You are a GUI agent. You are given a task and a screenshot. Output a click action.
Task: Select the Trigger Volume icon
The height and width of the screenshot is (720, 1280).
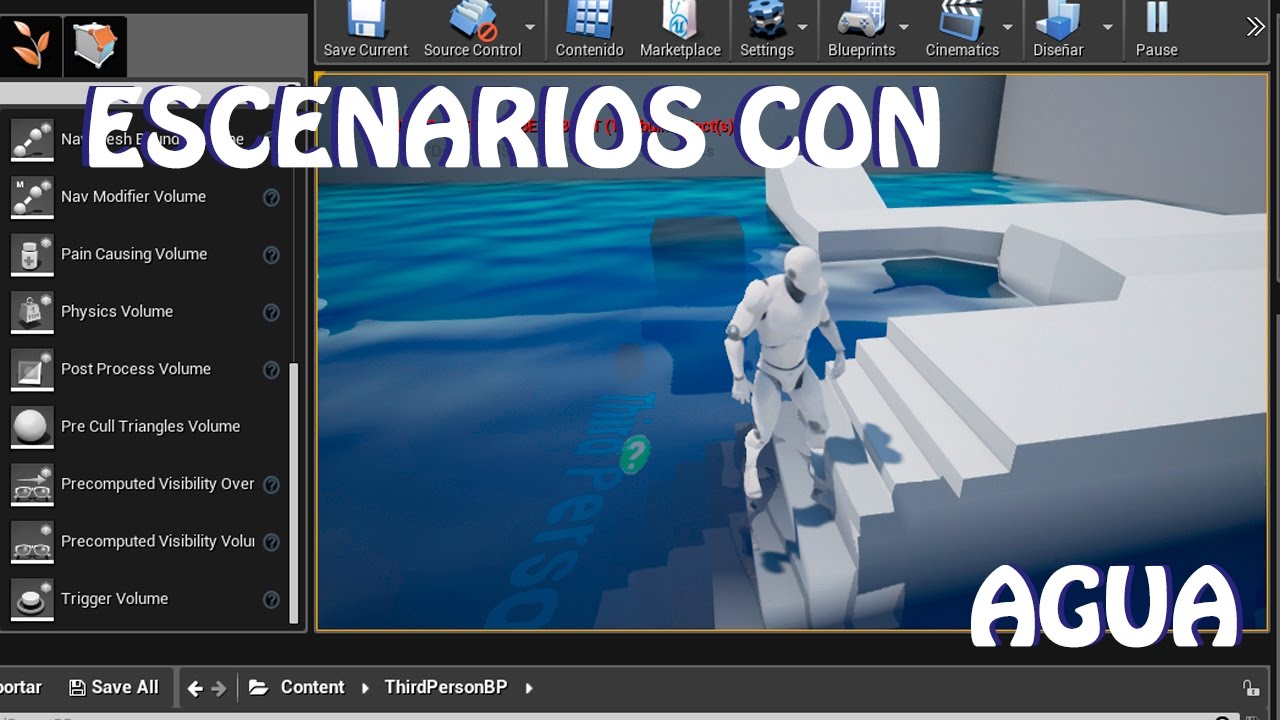(32, 599)
